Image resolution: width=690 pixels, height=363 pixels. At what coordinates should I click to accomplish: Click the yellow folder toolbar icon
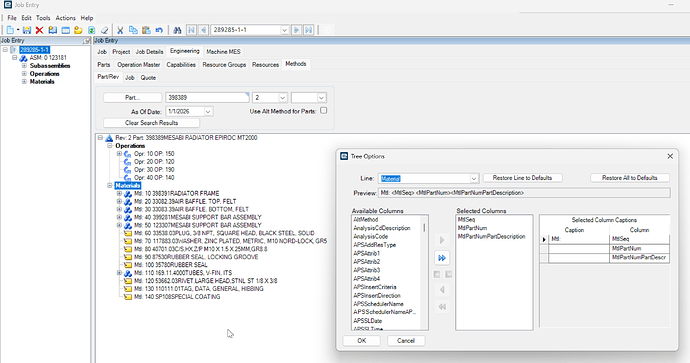coord(78,30)
